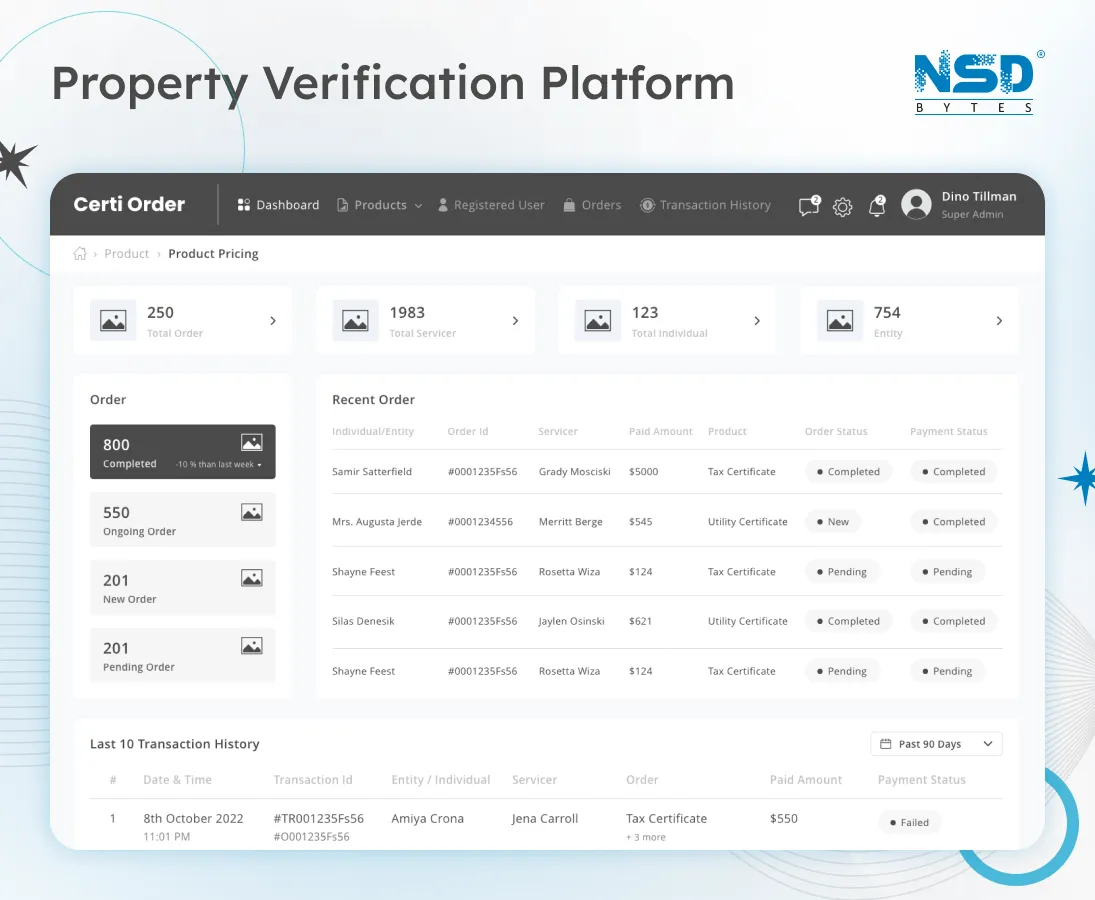Click the $545 paid amount
Viewport: 1095px width, 900px height.
(x=640, y=522)
